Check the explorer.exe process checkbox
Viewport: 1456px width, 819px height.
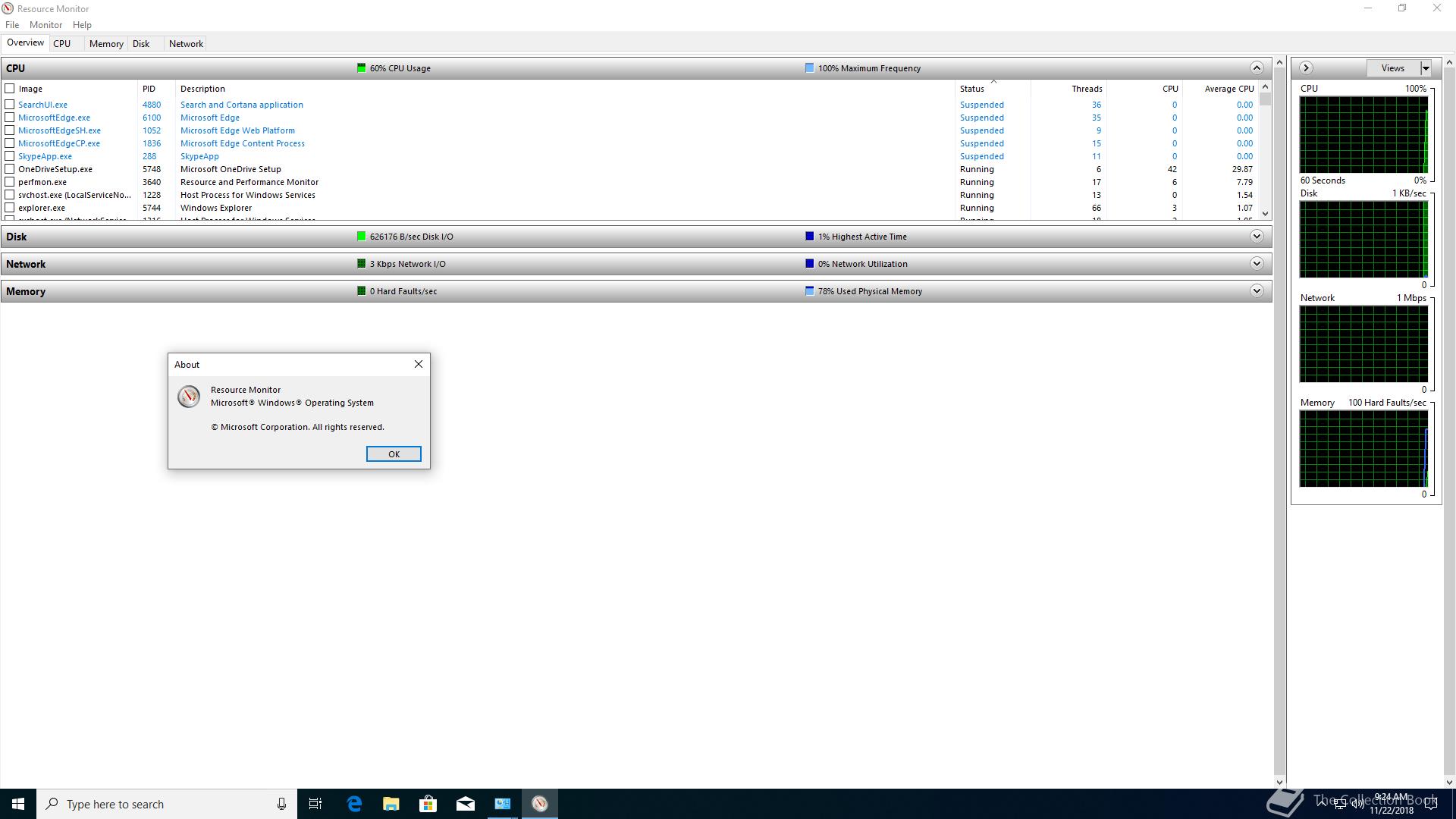[10, 208]
